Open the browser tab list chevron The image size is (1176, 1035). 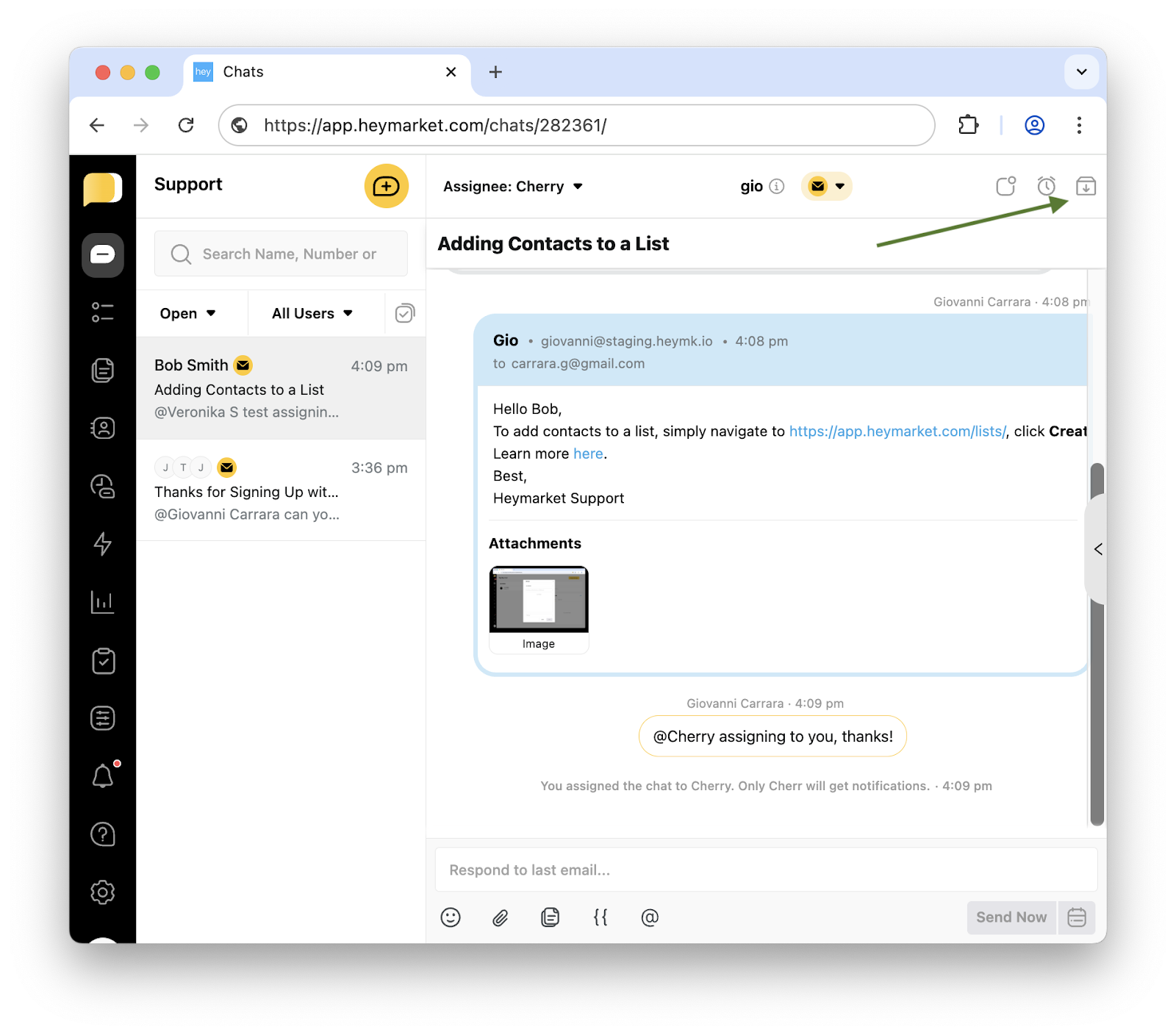click(1081, 72)
